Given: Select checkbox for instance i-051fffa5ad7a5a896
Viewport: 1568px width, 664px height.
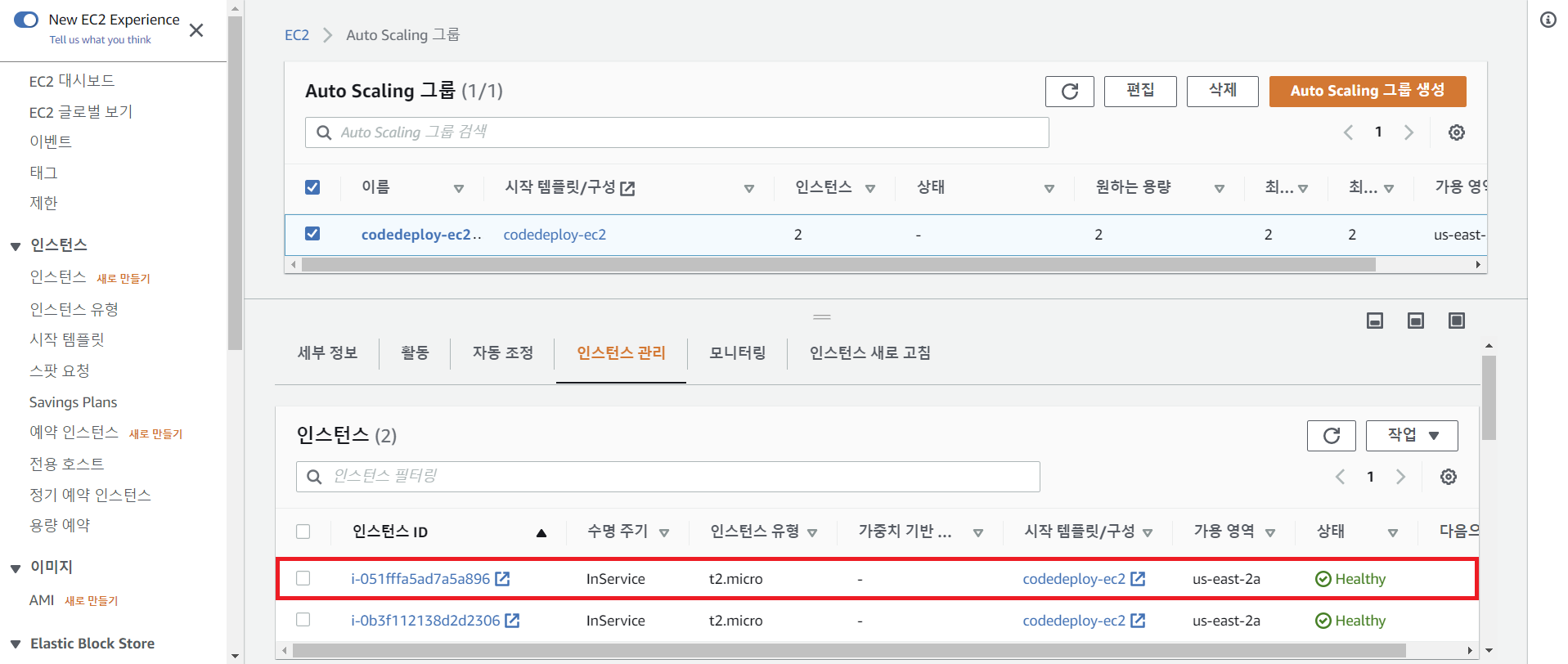Looking at the screenshot, I should click(x=303, y=578).
